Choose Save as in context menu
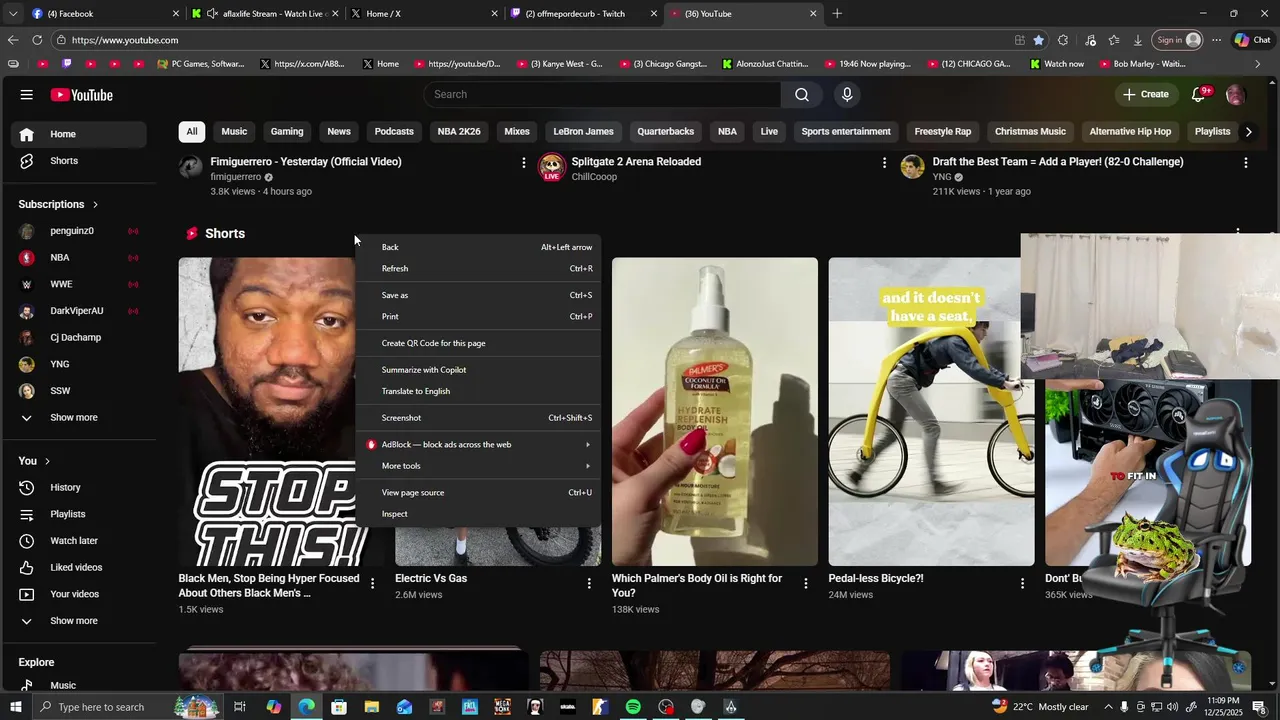The height and width of the screenshot is (720, 1280). 478,295
